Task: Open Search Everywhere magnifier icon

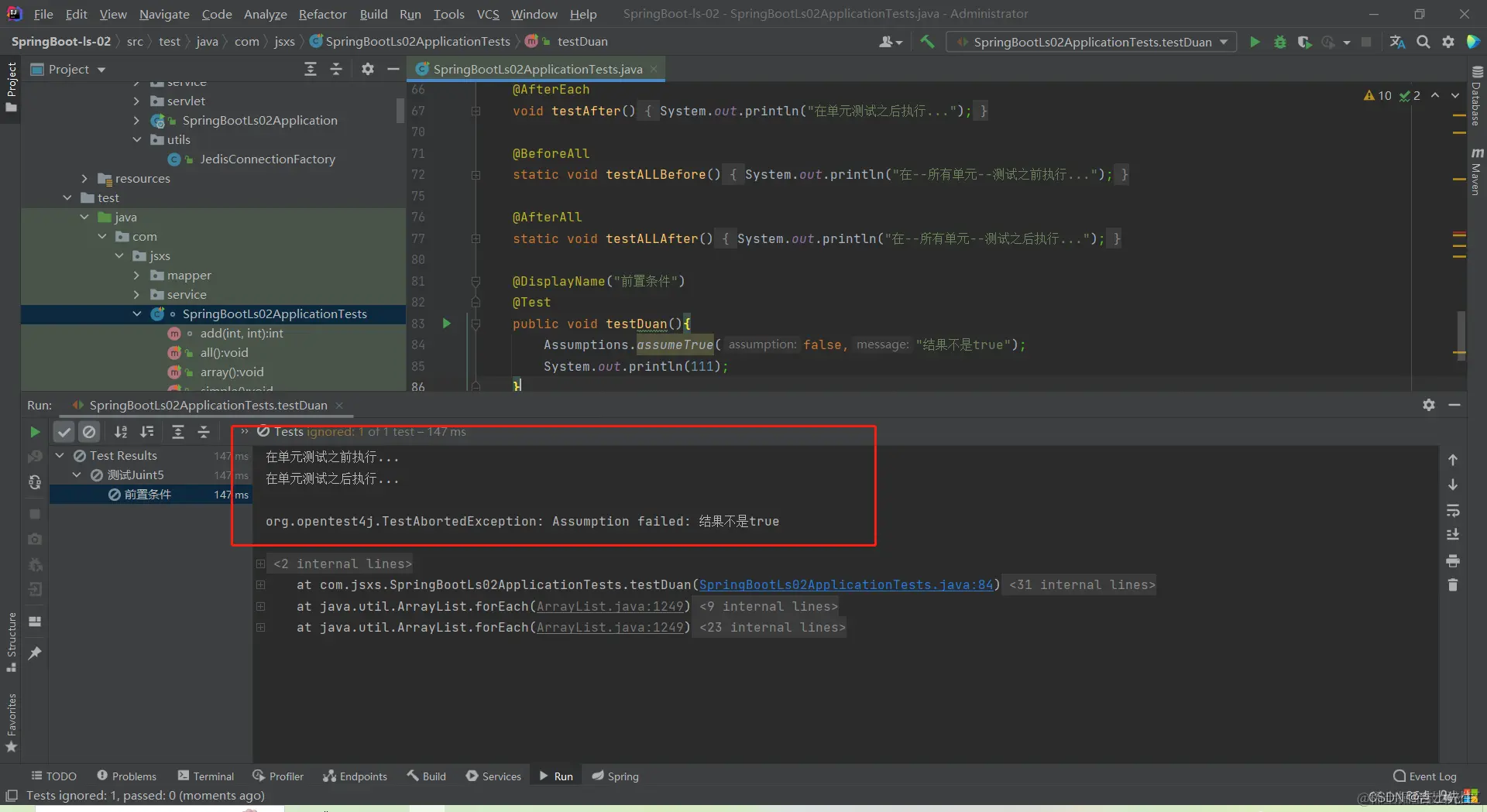Action: point(1423,42)
